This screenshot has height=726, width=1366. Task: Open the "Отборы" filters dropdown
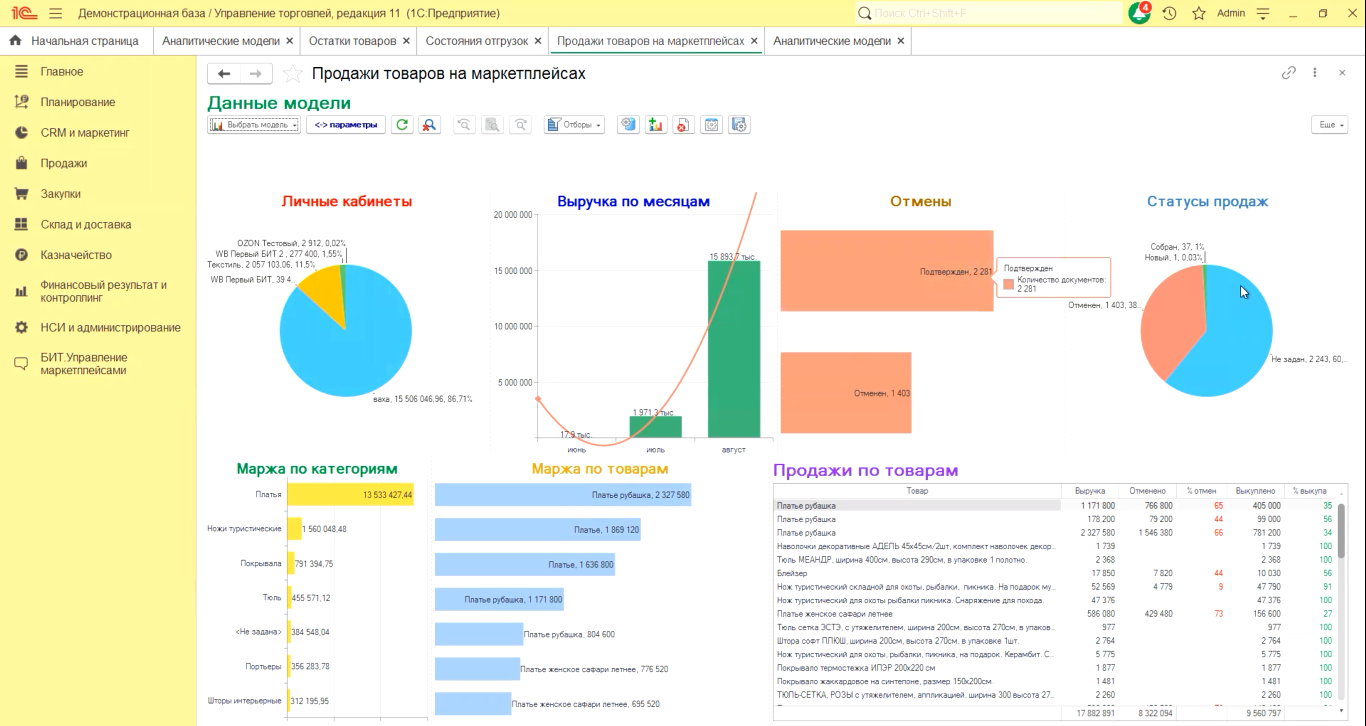pos(574,125)
